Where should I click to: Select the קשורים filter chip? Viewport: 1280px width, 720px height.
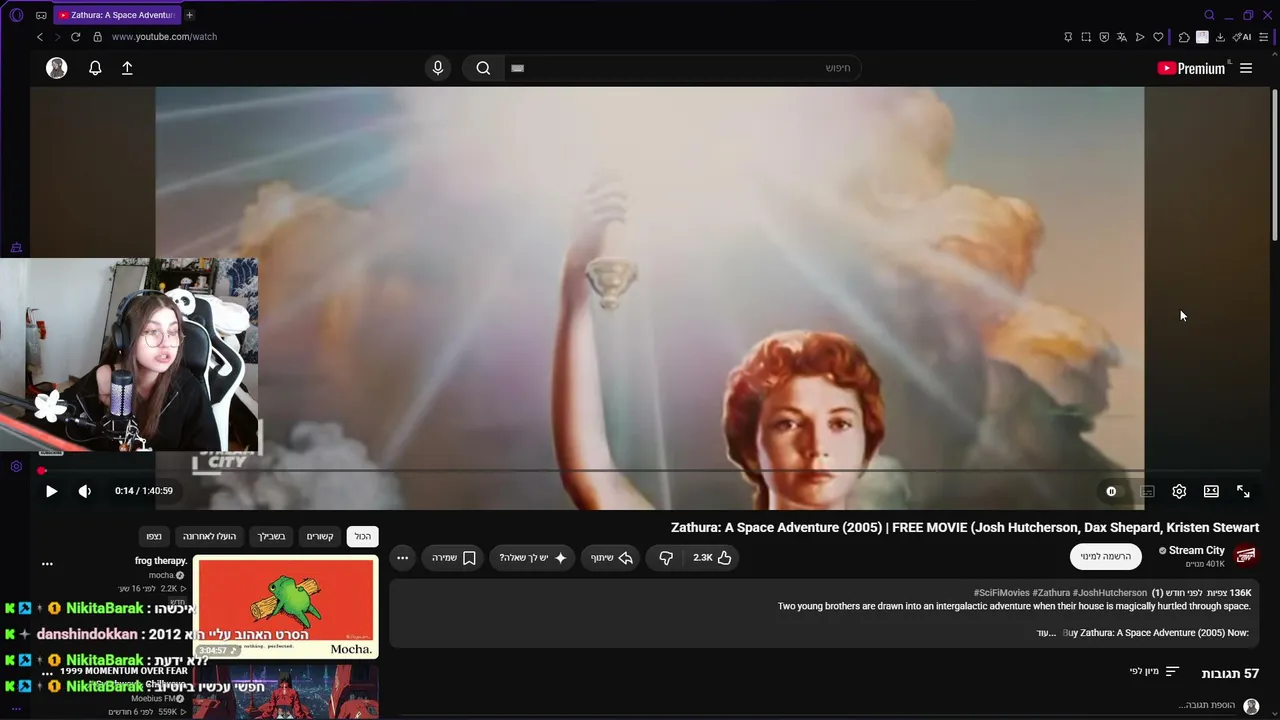pos(320,537)
